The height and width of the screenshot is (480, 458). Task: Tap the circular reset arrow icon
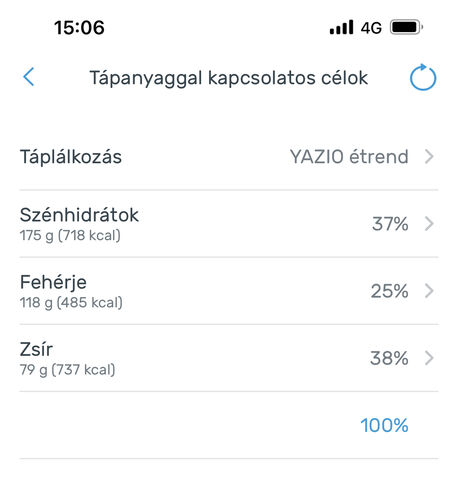[x=423, y=77]
